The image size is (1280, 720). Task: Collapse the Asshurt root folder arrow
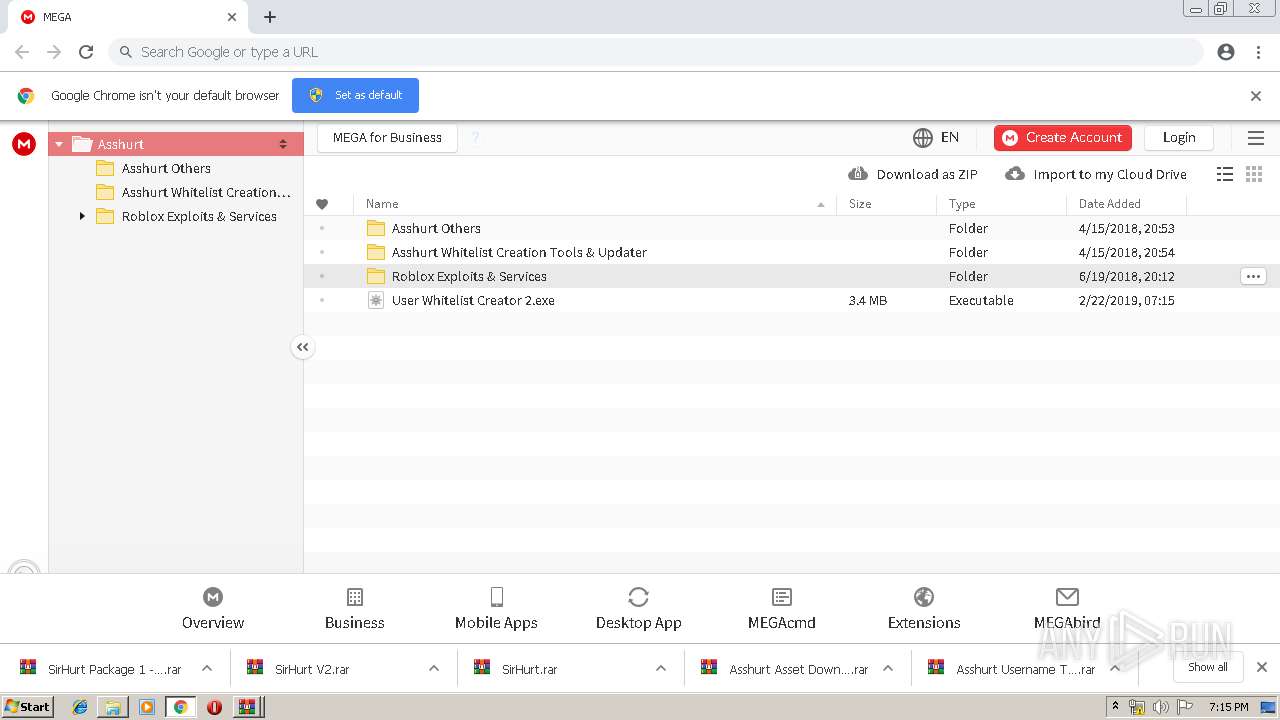pyautogui.click(x=59, y=144)
